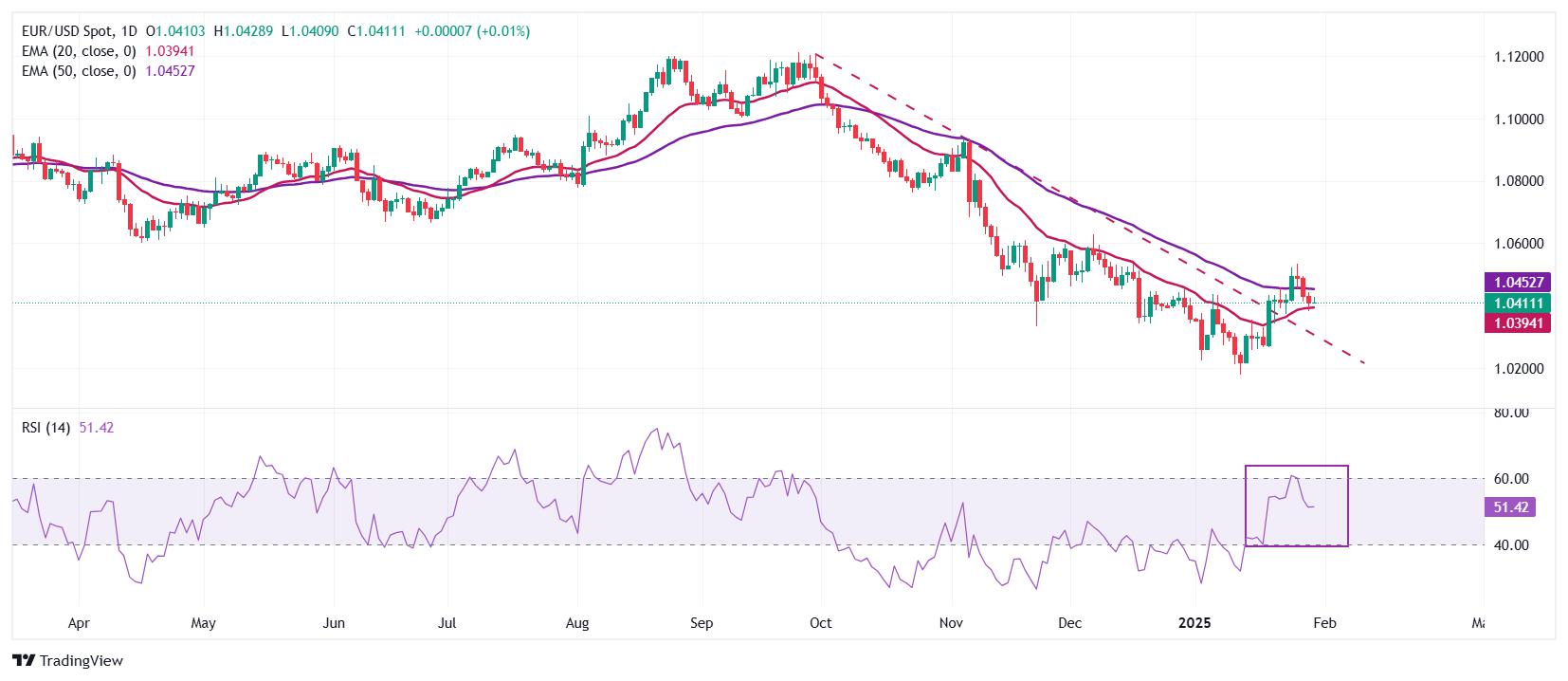This screenshot has width=1568, height=681.
Task: Click the highlighted rectangle on RSI pane
Action: pyautogui.click(x=1296, y=506)
